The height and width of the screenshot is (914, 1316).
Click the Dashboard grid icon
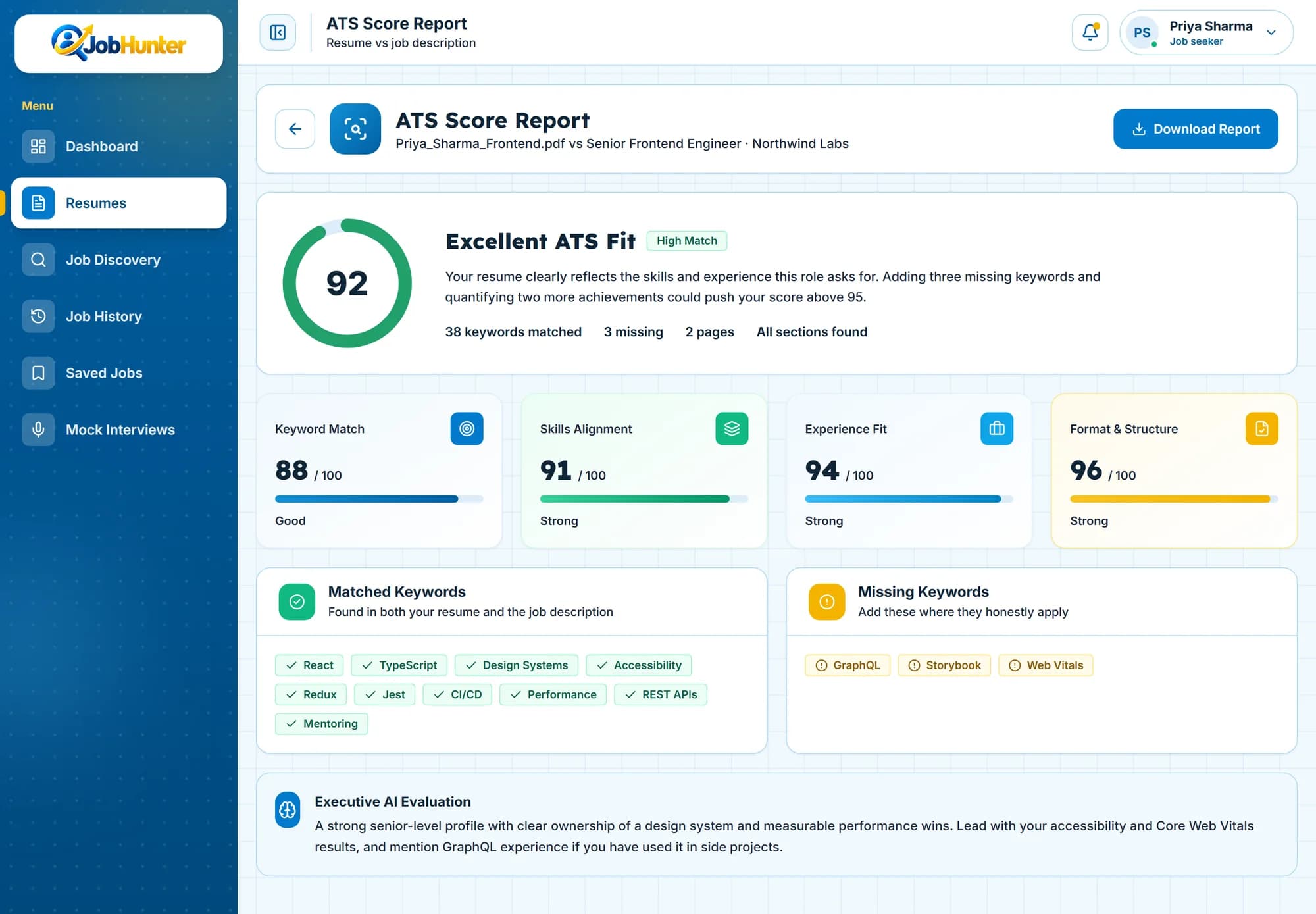[x=38, y=146]
